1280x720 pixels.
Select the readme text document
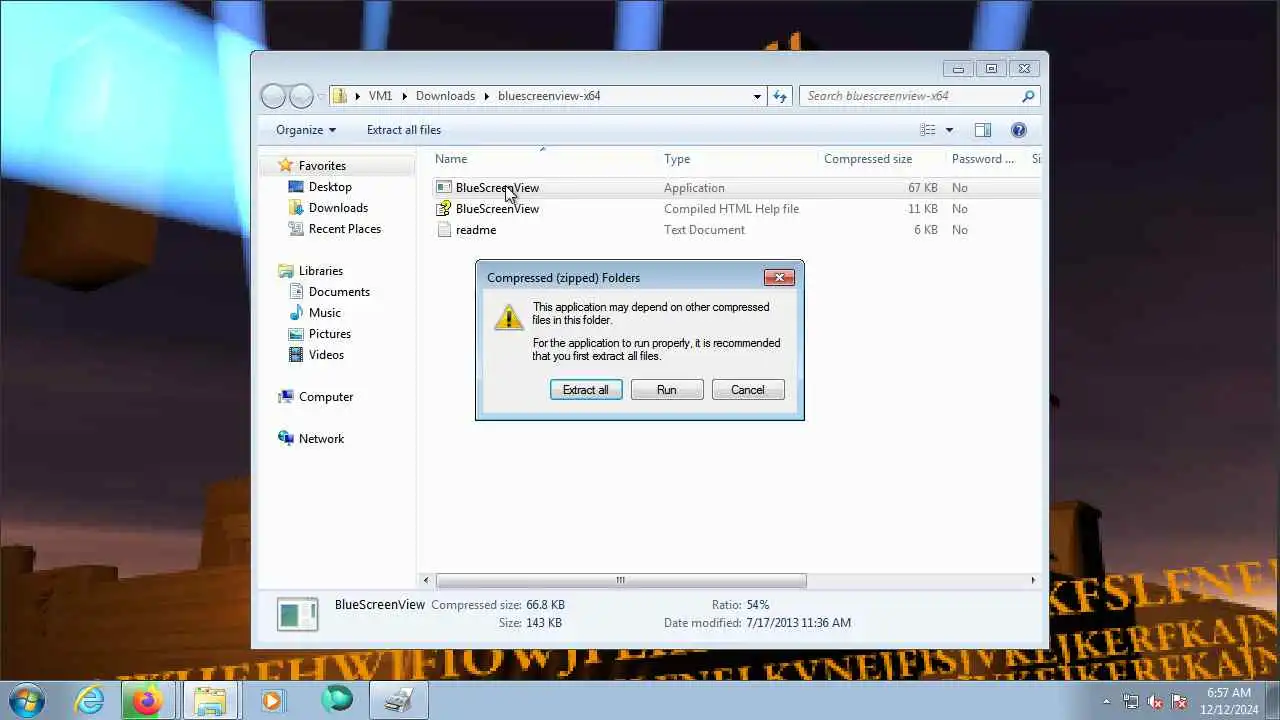point(476,230)
